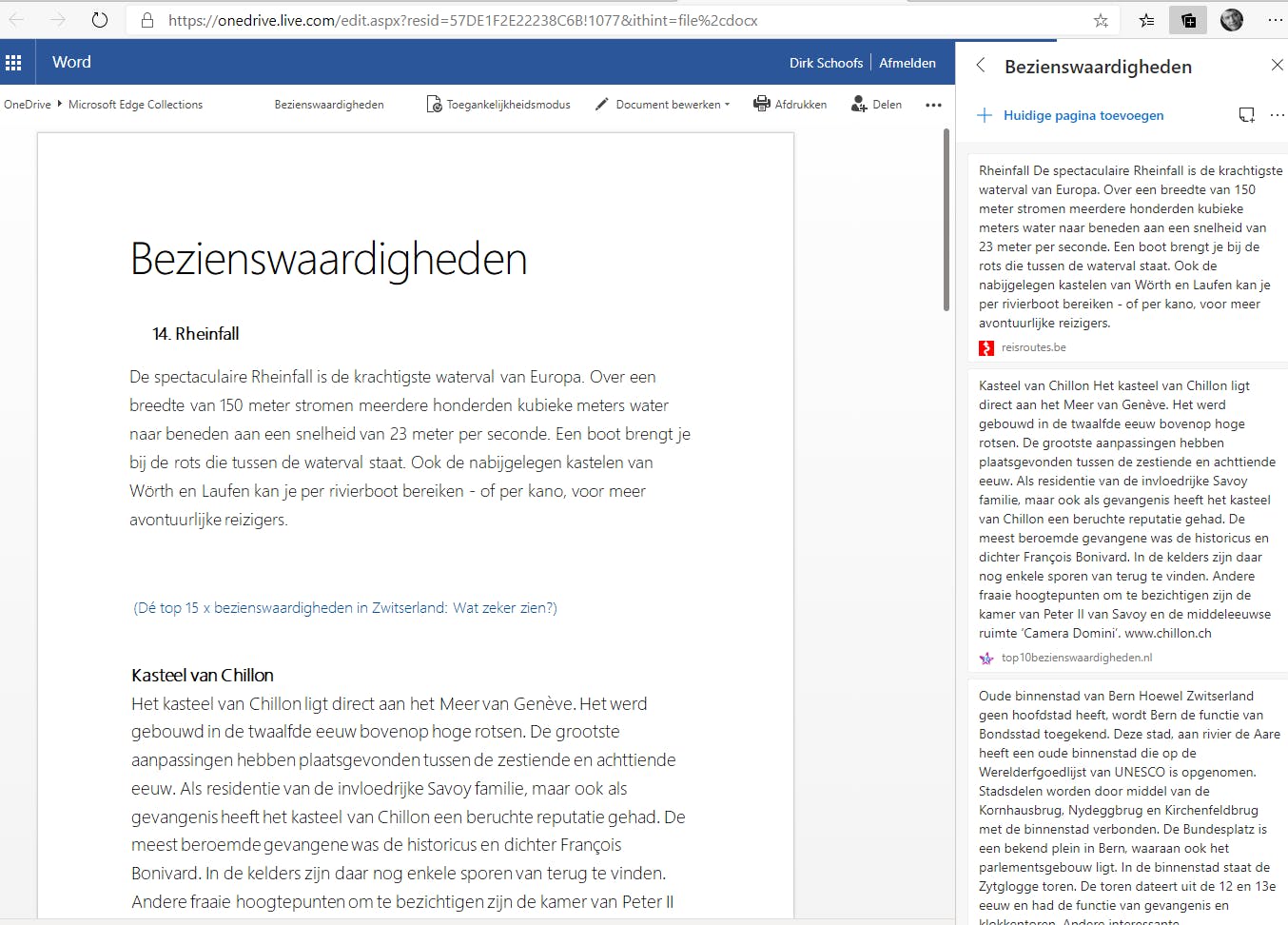Screen dimensions: 1288x925
Task: Open the collection's more options menu
Action: (x=1278, y=115)
